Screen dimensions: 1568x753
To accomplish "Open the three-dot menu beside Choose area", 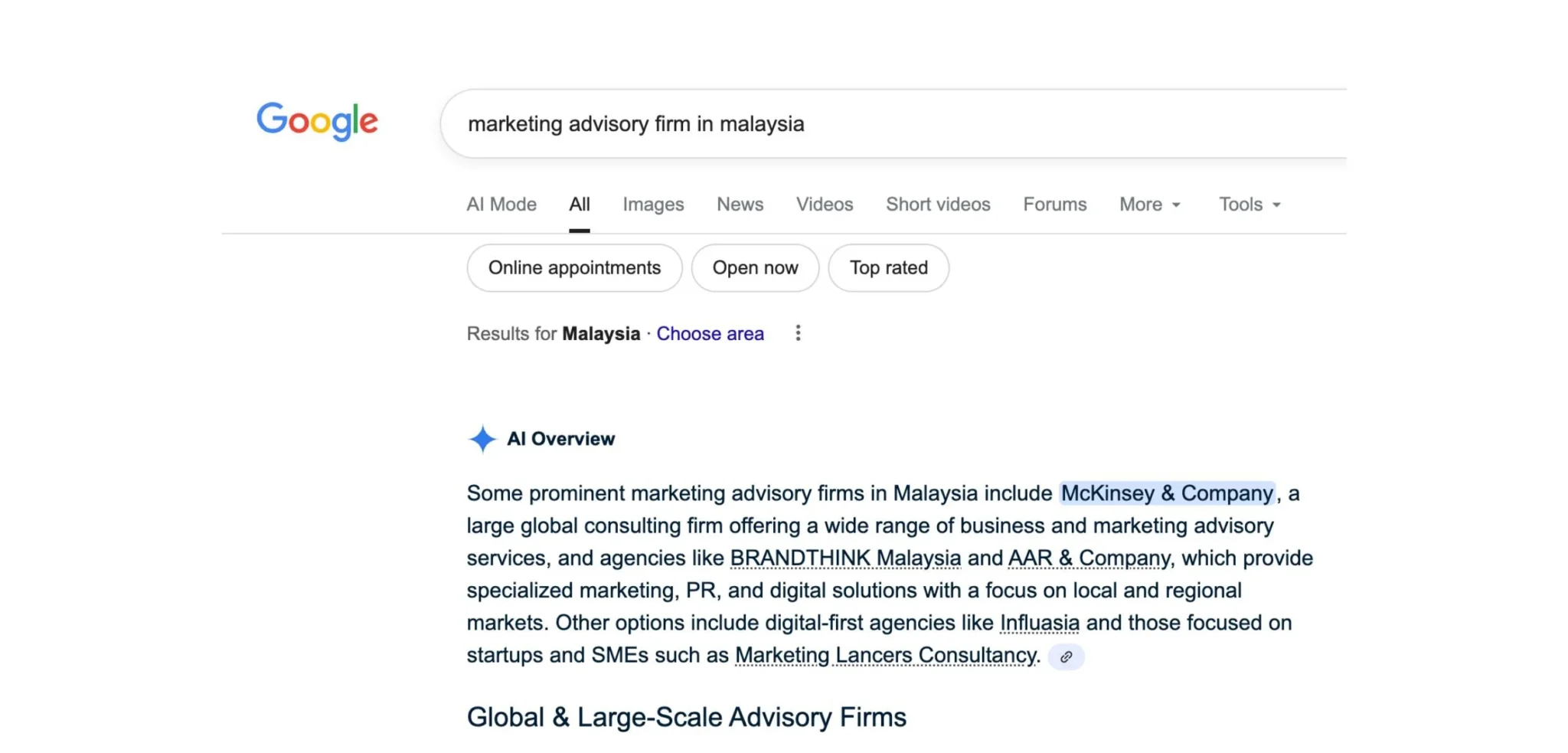I will 798,332.
